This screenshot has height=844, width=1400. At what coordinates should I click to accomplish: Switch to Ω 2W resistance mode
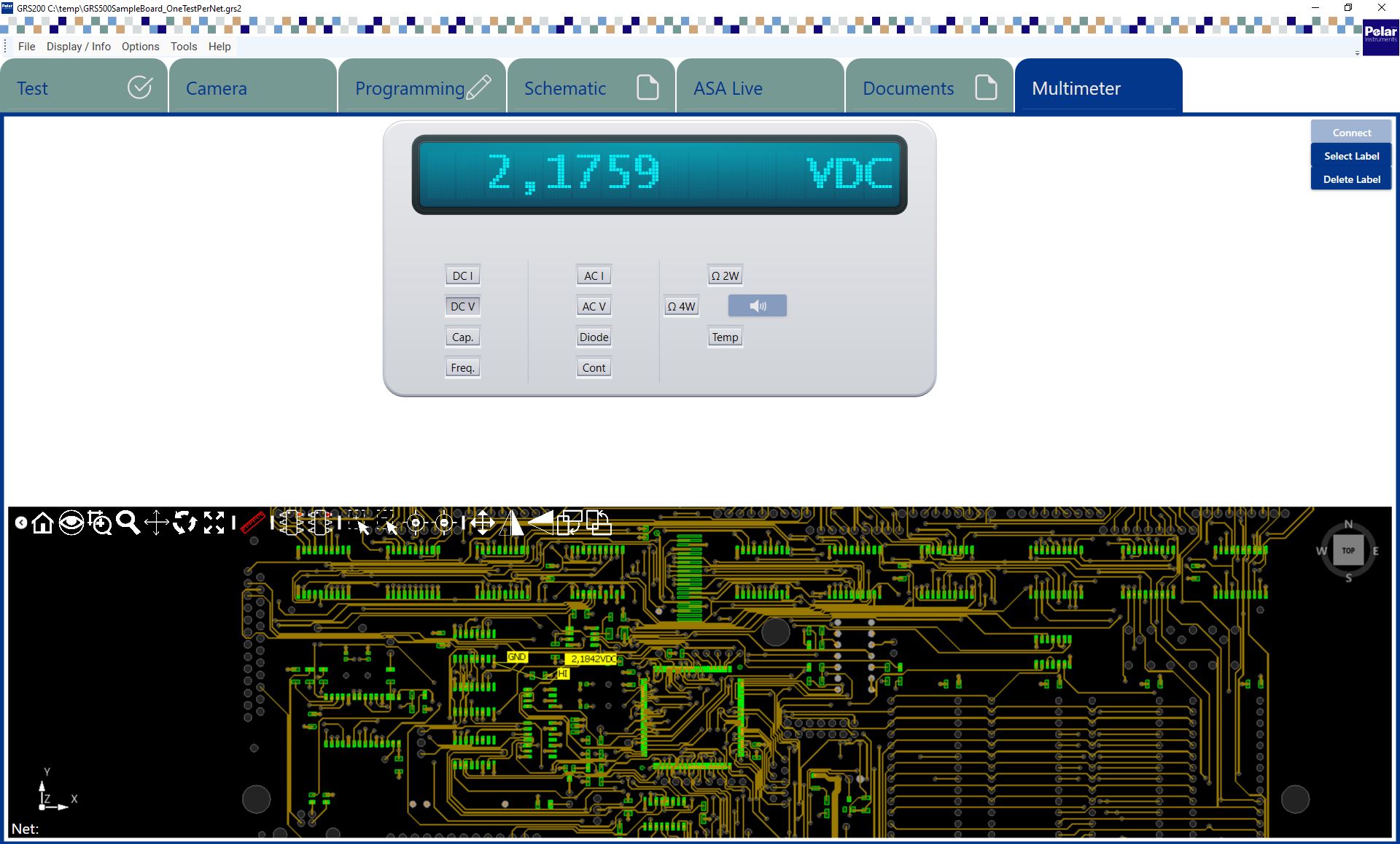[x=725, y=276]
